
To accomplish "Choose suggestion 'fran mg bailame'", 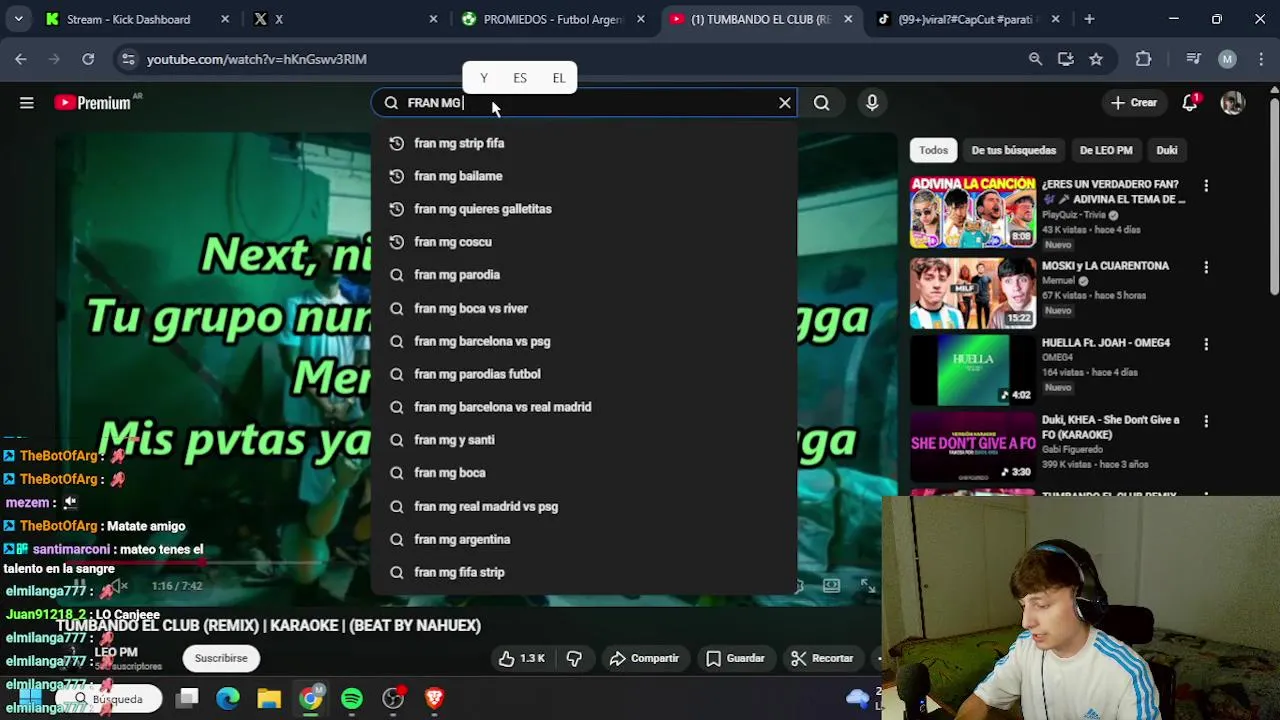I will 584,176.
